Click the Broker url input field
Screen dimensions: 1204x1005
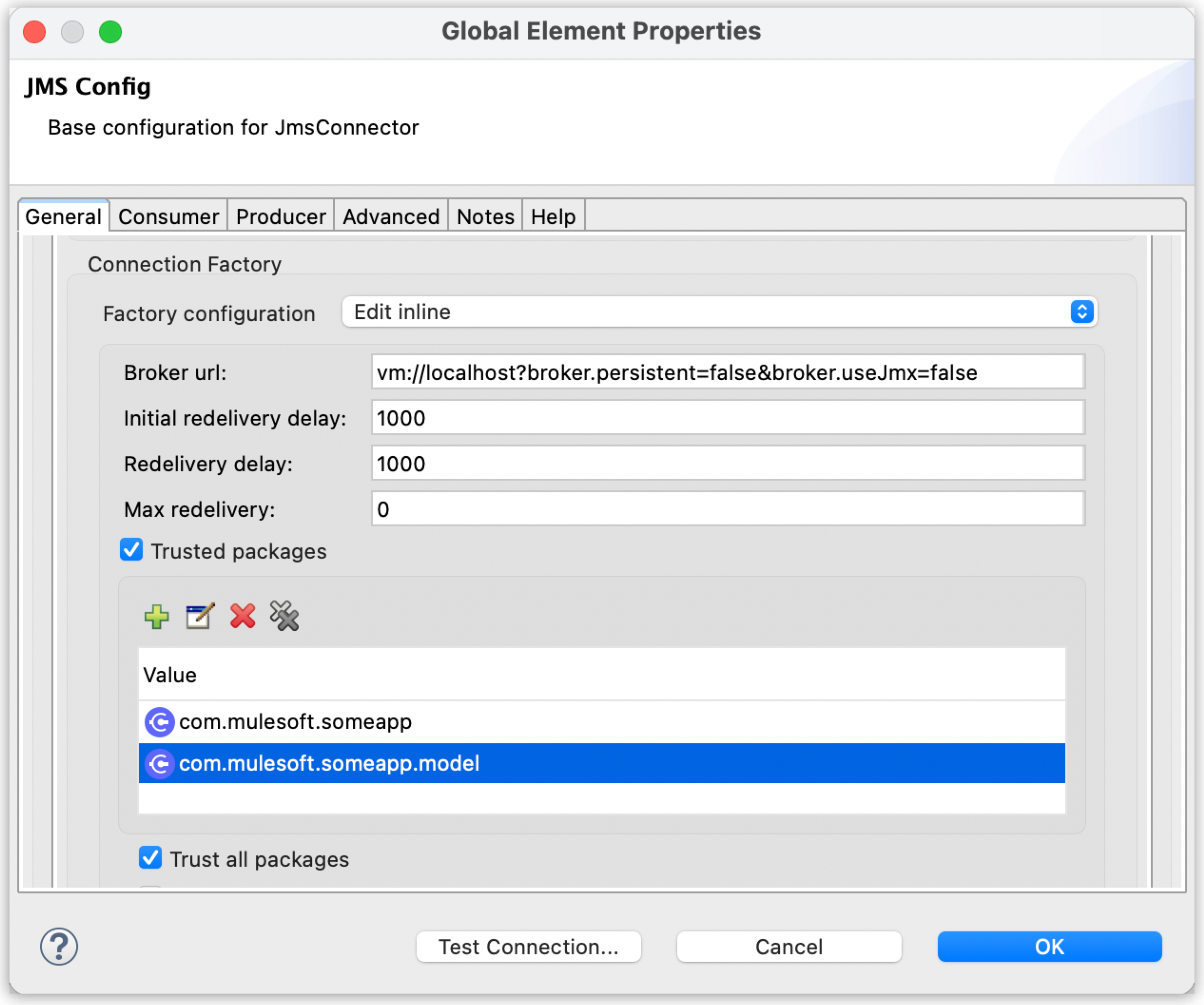tap(728, 372)
